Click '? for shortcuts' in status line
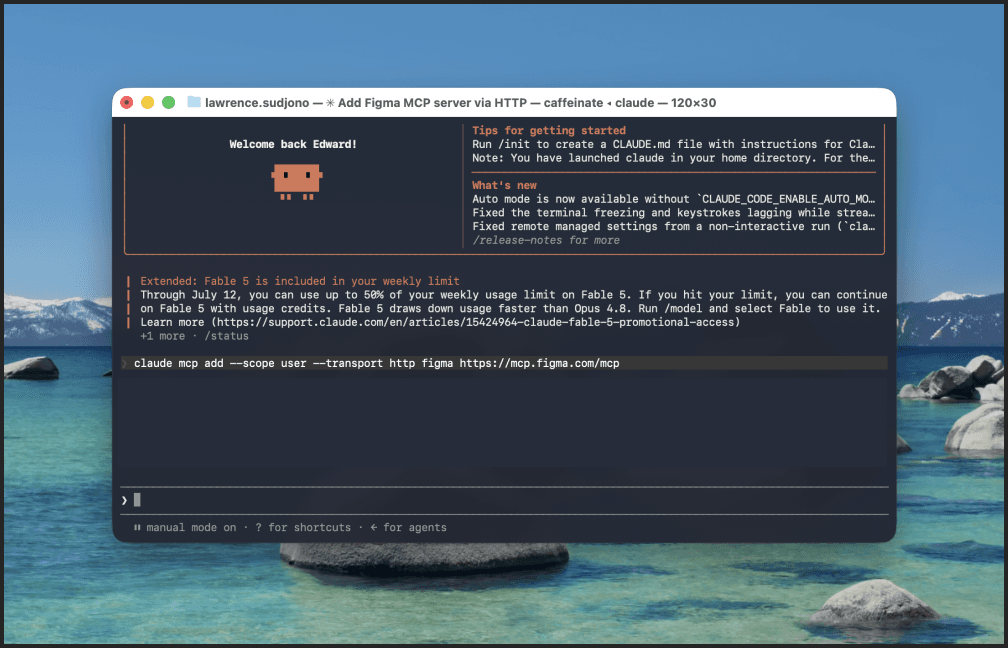The width and height of the screenshot is (1008, 648). [303, 528]
